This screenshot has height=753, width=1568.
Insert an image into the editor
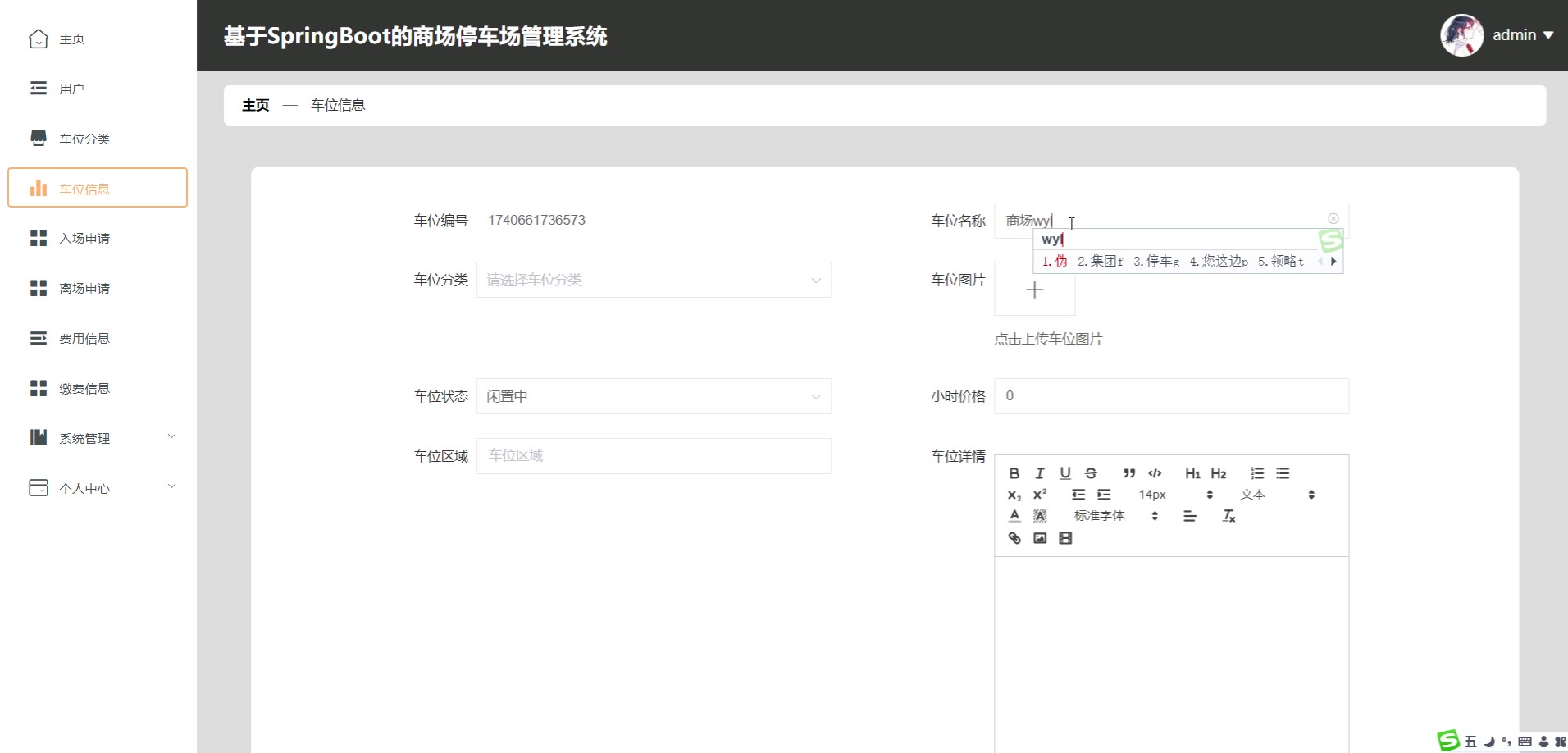[1040, 538]
